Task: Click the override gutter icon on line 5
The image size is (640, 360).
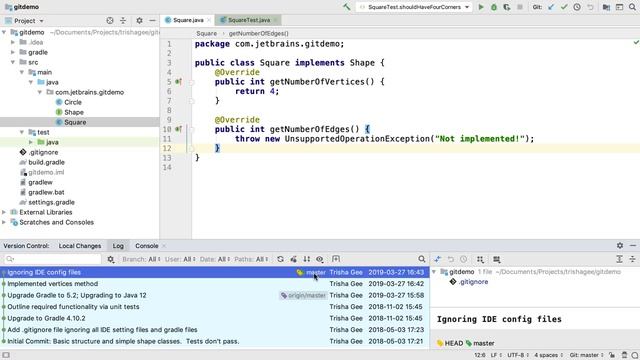Action: coord(178,82)
